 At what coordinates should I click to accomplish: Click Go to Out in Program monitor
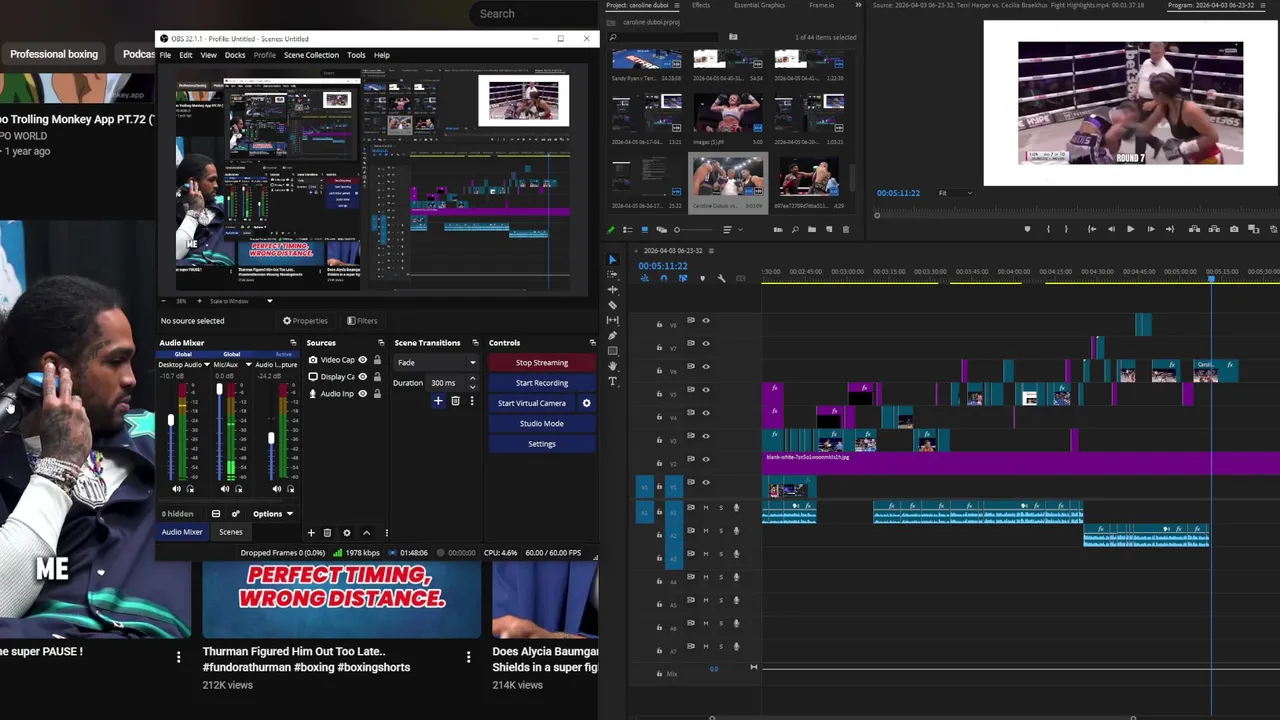tap(1170, 229)
